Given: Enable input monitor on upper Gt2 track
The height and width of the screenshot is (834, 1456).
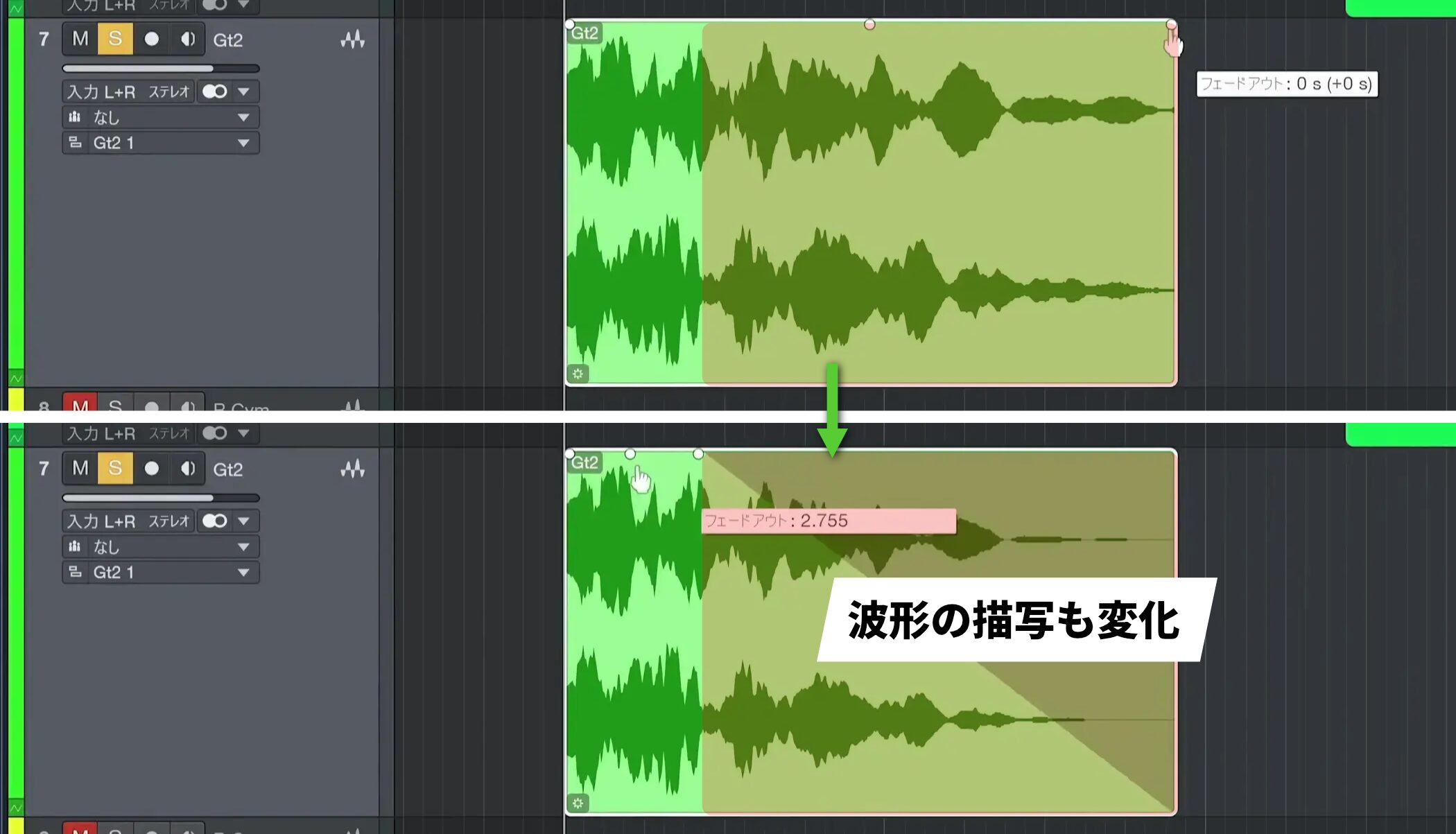Looking at the screenshot, I should (x=187, y=39).
